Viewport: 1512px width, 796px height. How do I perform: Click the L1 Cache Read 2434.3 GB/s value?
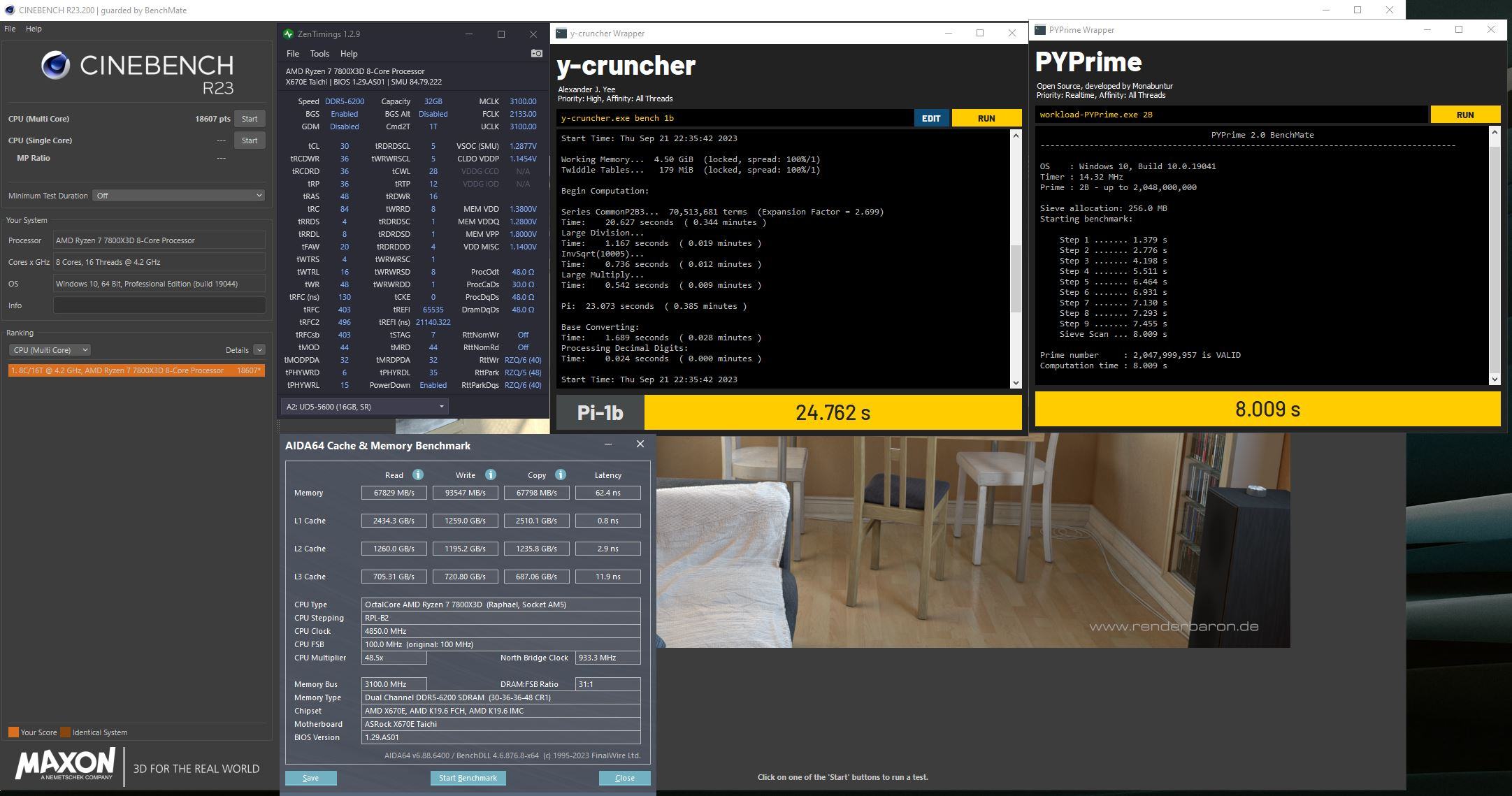(x=394, y=521)
